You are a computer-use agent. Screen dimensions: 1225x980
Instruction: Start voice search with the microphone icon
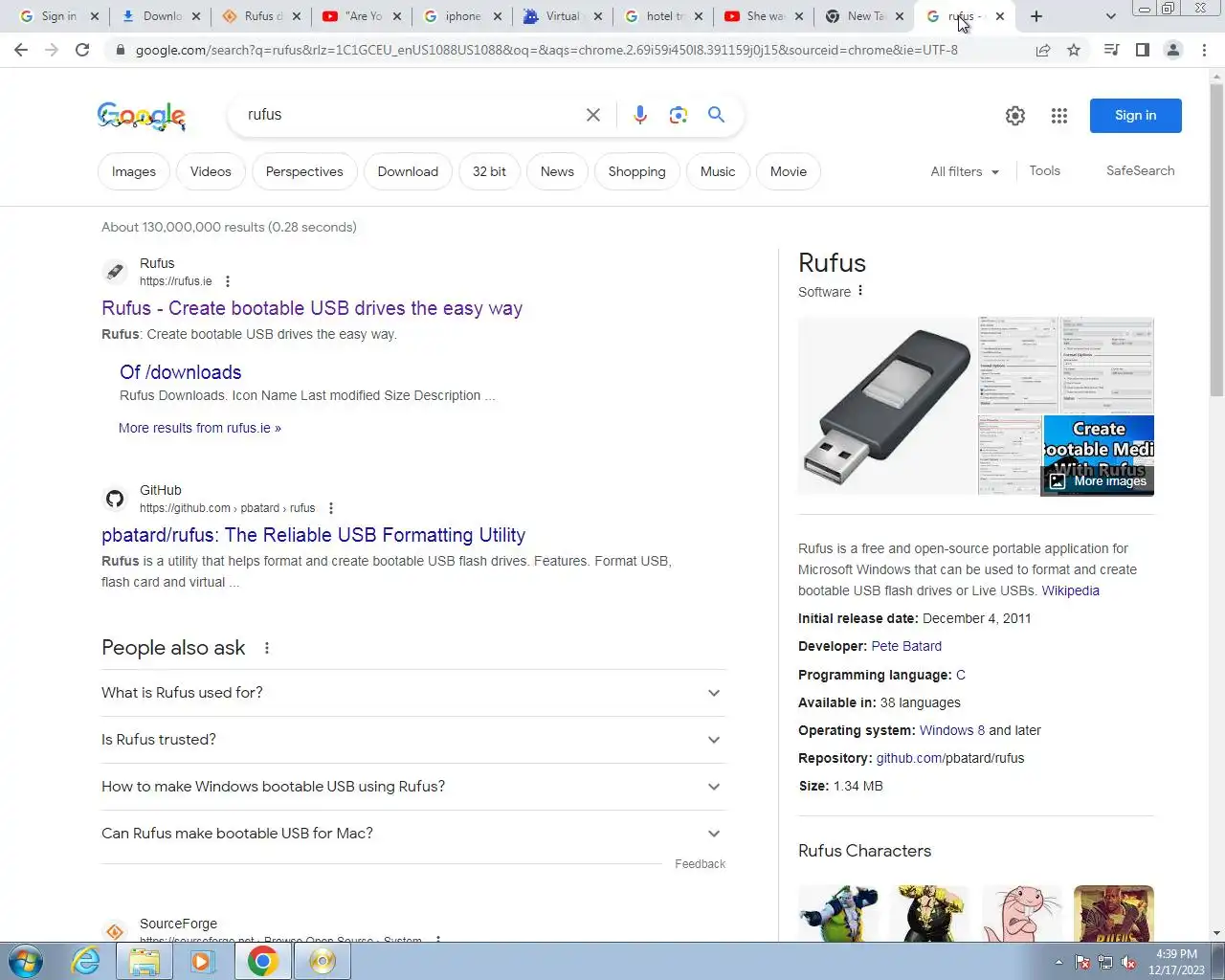[x=640, y=115]
